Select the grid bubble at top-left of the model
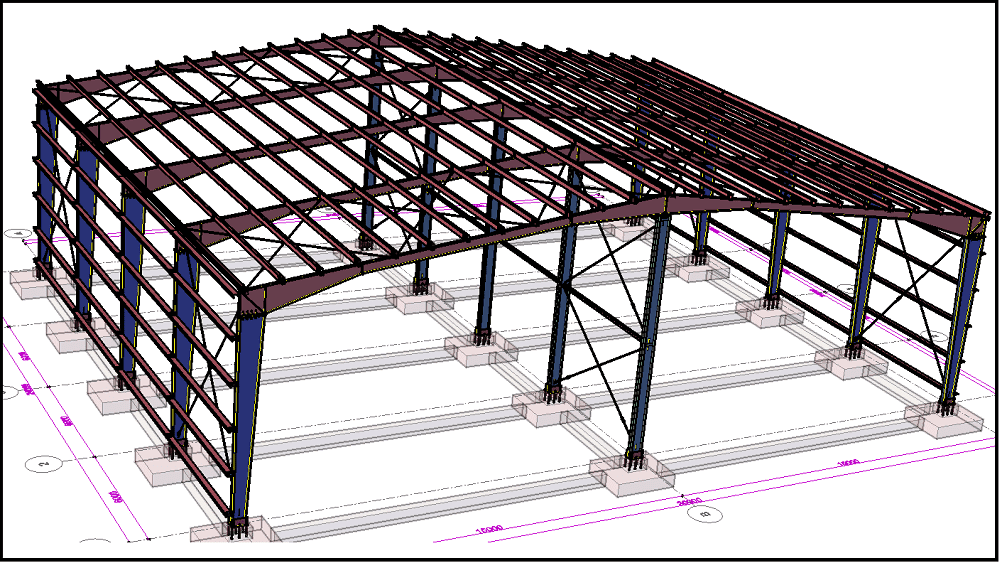The width and height of the screenshot is (1002, 563). coord(17,234)
